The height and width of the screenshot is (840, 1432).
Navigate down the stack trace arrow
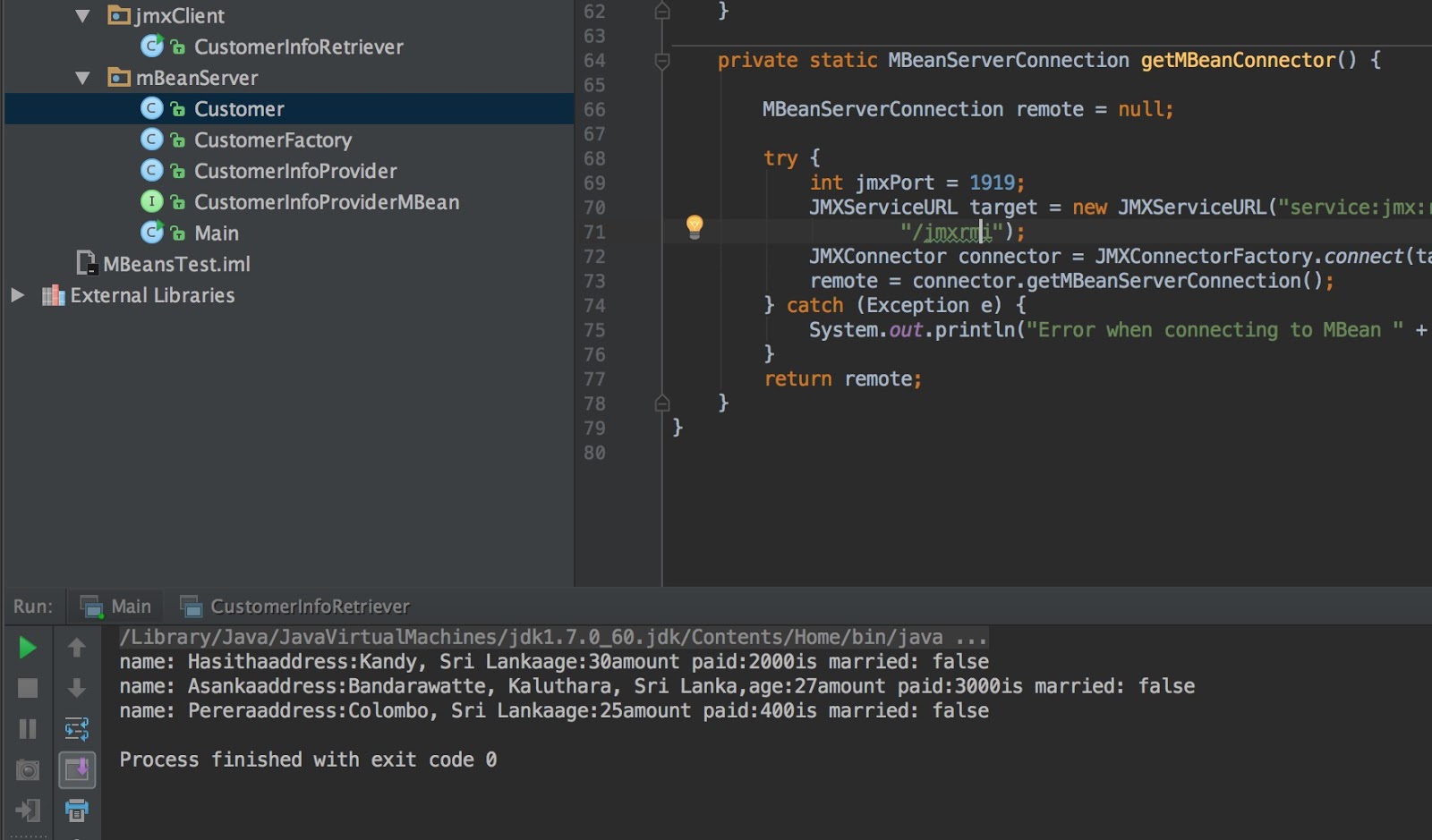tap(76, 687)
